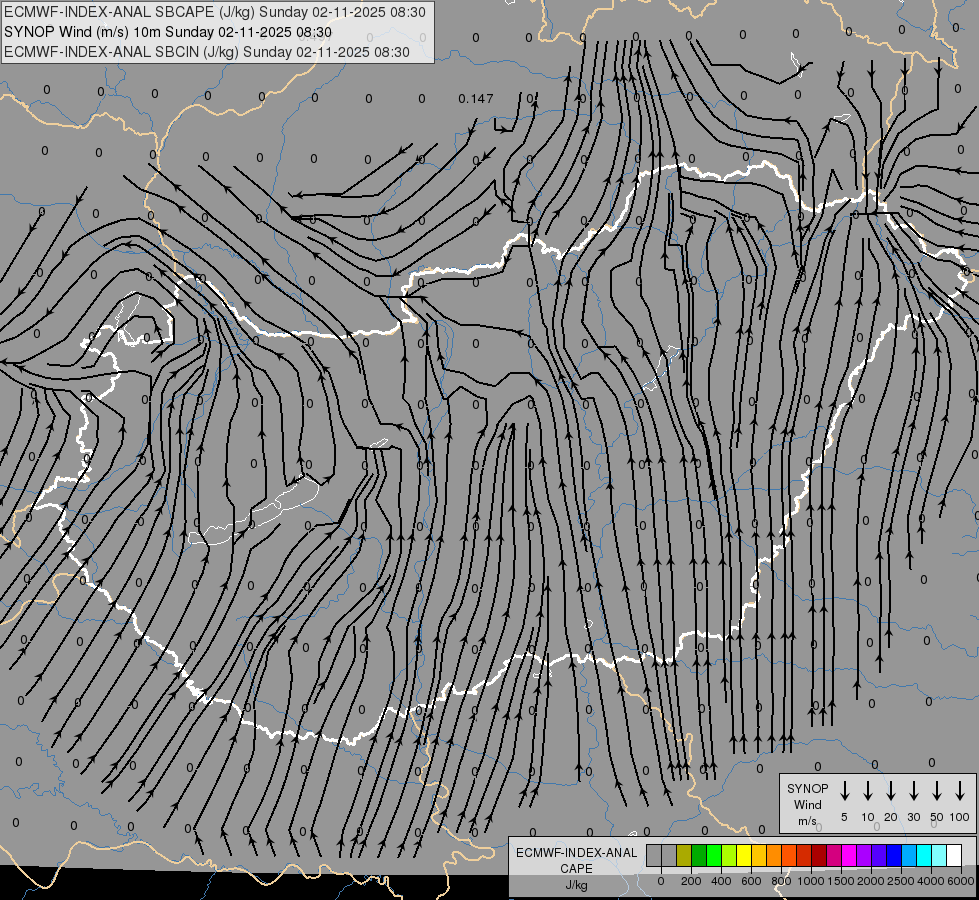Choose the pure yellow CAPE legend swatch
The height and width of the screenshot is (900, 979).
coord(744,856)
